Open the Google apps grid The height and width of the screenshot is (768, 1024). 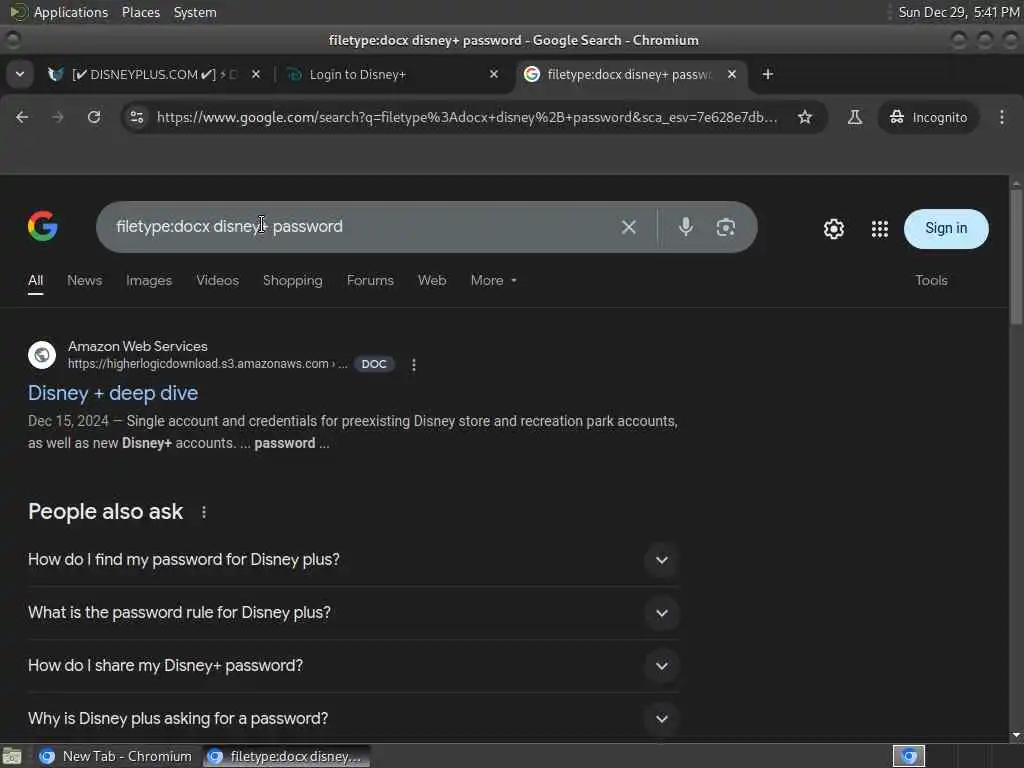click(880, 229)
